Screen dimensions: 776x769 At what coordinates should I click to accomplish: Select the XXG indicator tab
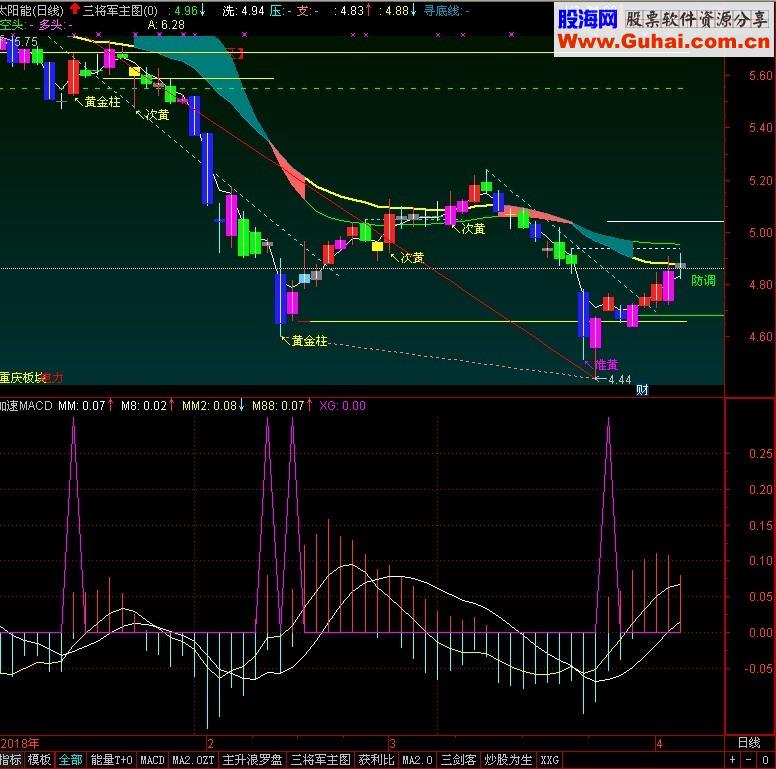pyautogui.click(x=549, y=760)
